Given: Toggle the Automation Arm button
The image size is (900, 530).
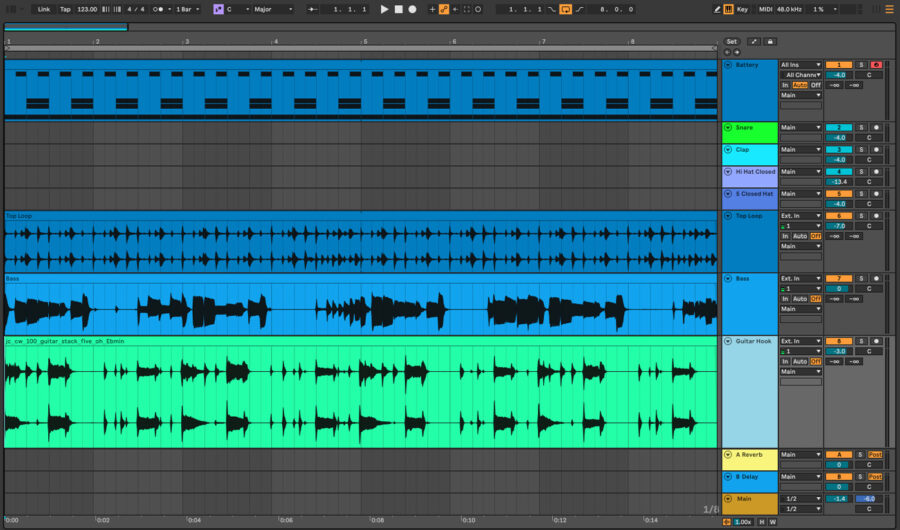Looking at the screenshot, I should click(444, 9).
